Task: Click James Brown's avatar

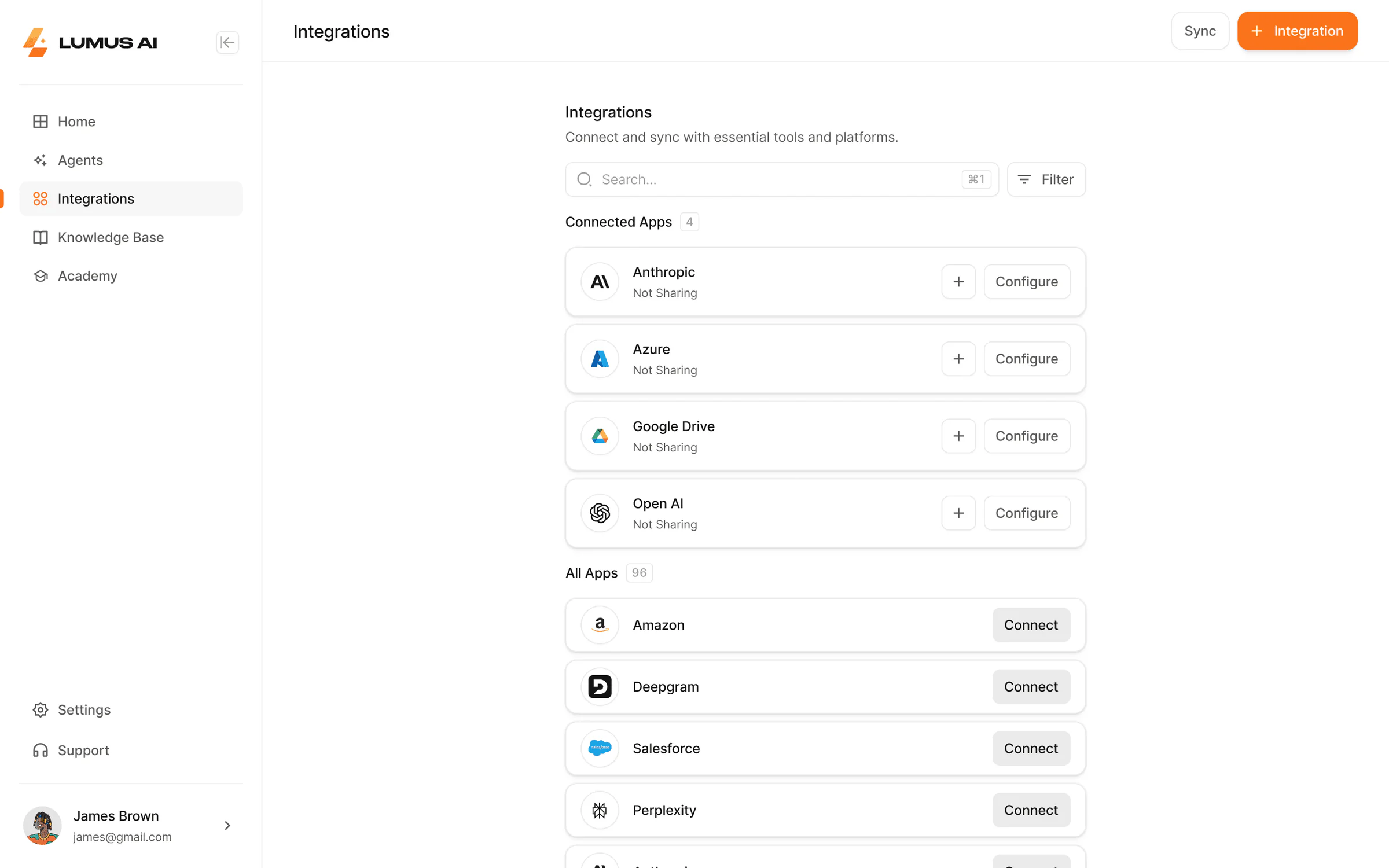Action: tap(42, 825)
